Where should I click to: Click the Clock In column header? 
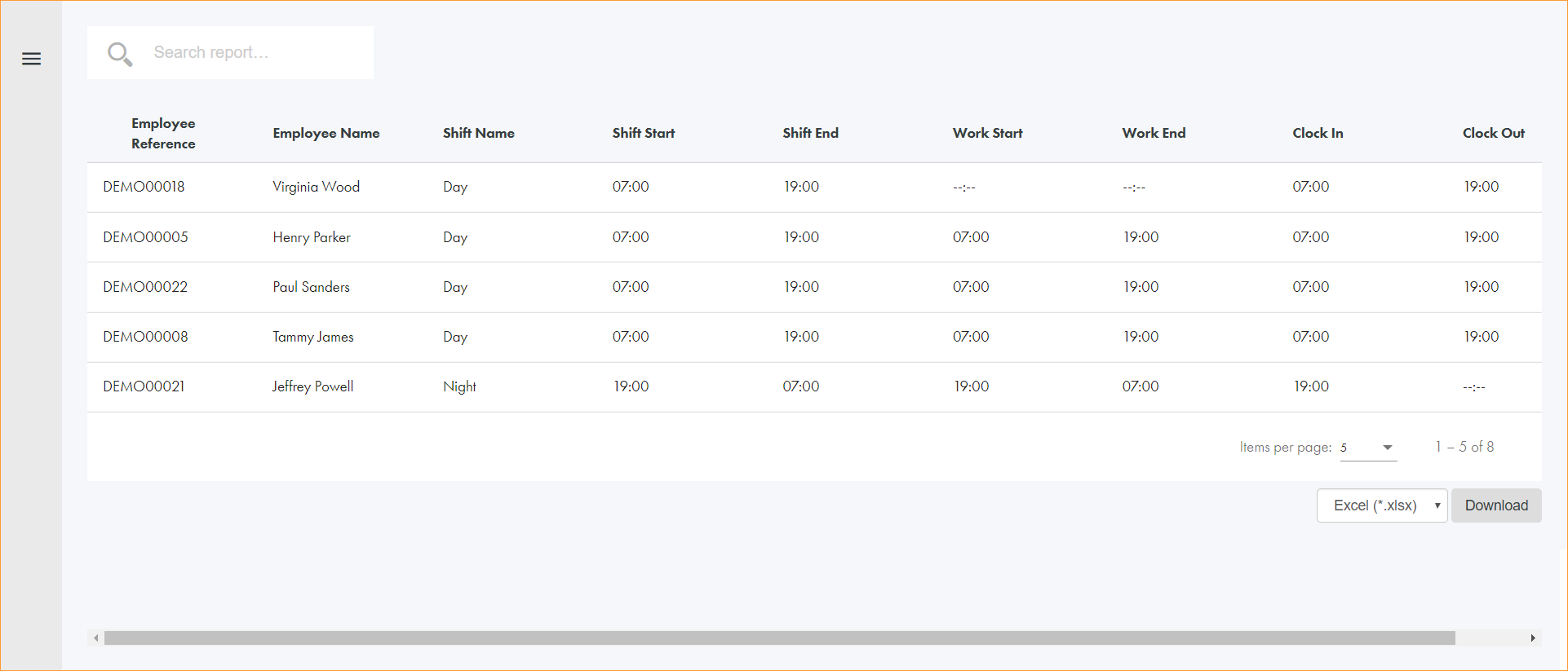1317,133
